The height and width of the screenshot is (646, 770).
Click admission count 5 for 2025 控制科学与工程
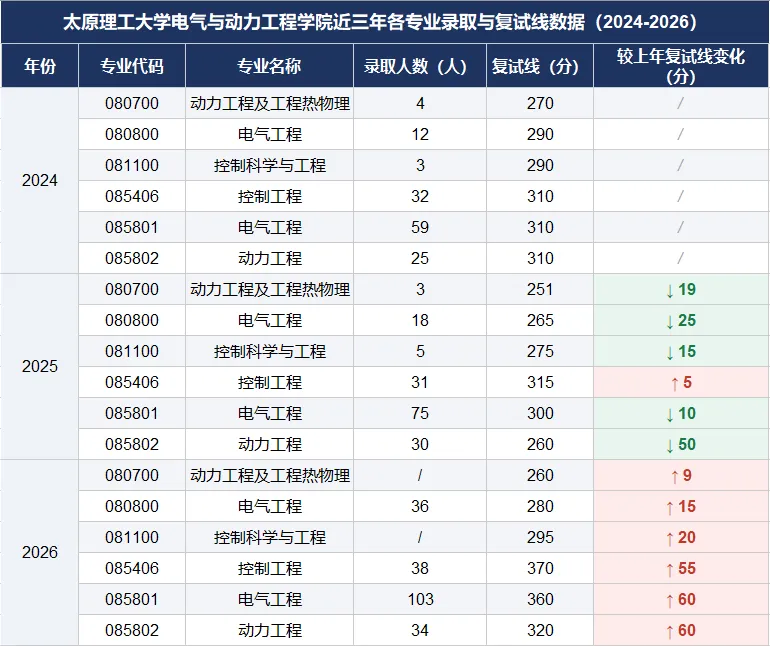tap(420, 351)
